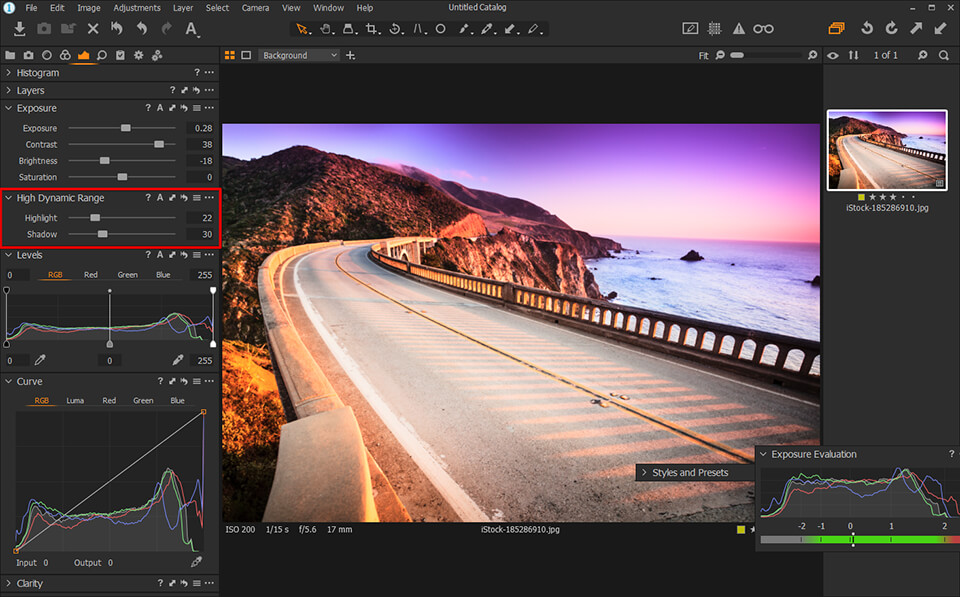Select the Rotate tool next to Crop
This screenshot has width=960, height=597.
coord(397,29)
